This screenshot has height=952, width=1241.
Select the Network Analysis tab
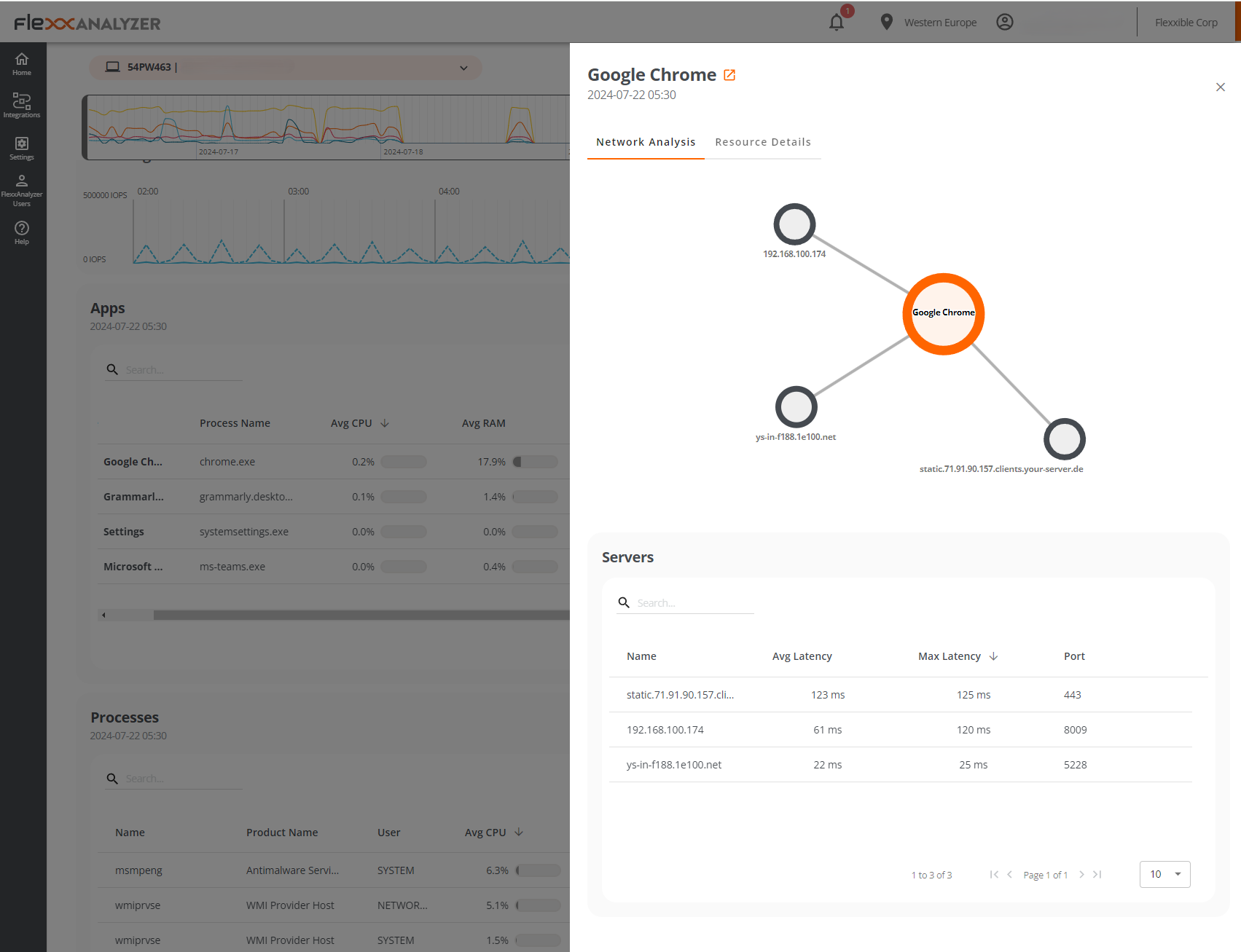point(646,141)
